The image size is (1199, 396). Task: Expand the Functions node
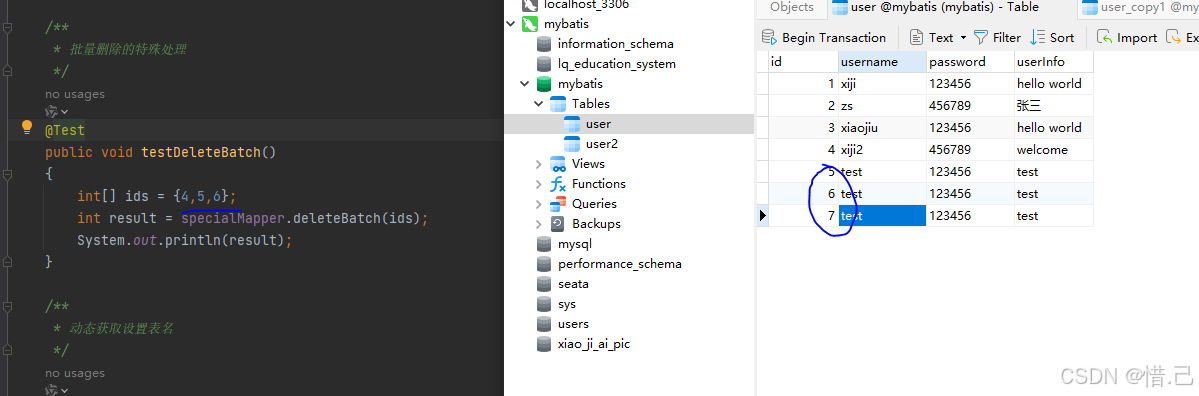click(x=538, y=184)
